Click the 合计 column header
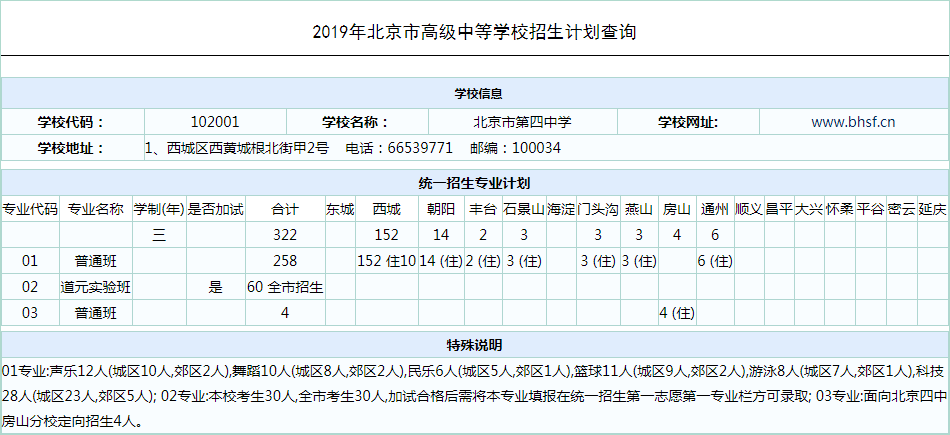The width and height of the screenshot is (950, 435). click(x=285, y=209)
